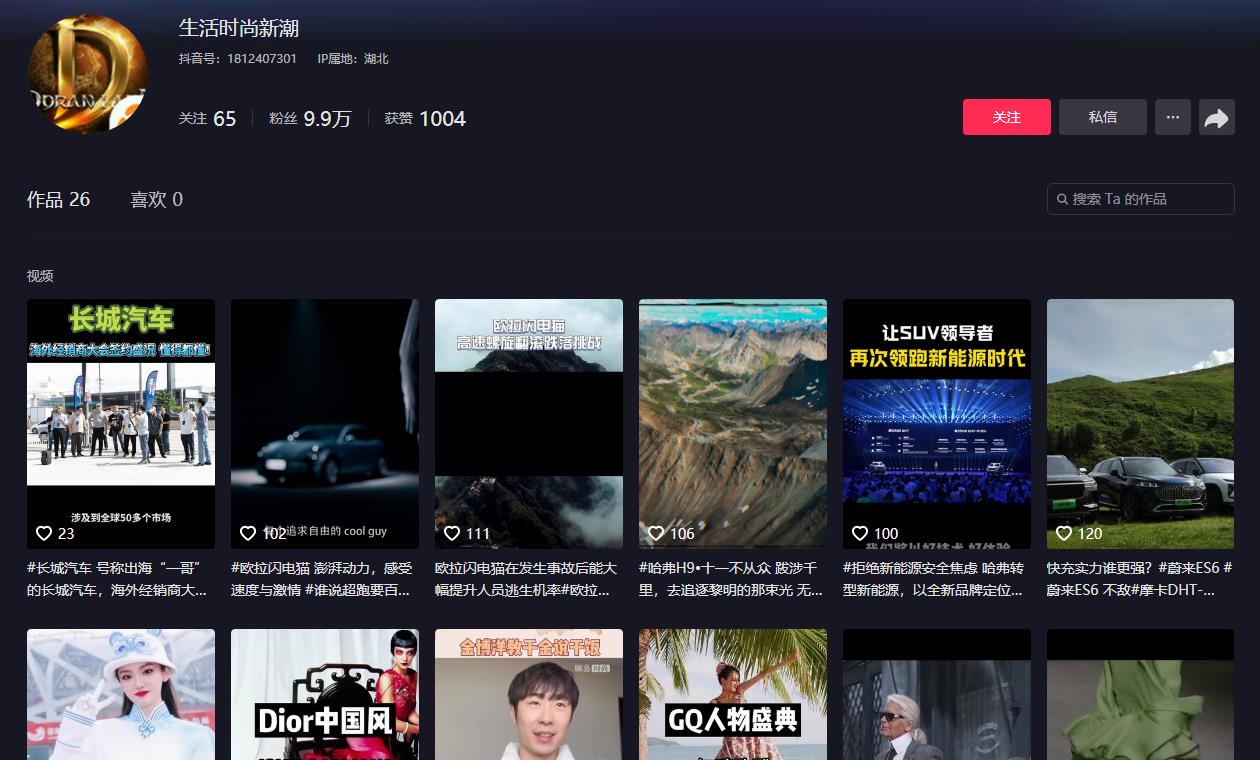Open the white-haired man with sunglasses video
The width and height of the screenshot is (1260, 760).
point(937,694)
